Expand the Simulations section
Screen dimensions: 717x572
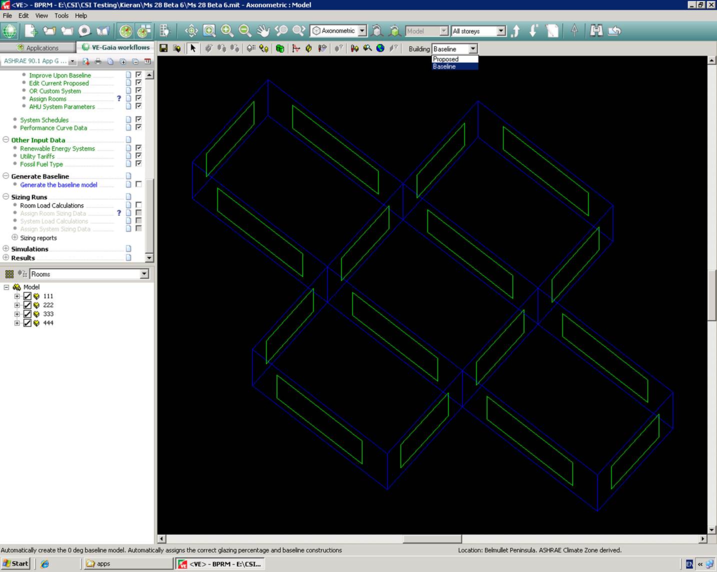(x=6, y=248)
